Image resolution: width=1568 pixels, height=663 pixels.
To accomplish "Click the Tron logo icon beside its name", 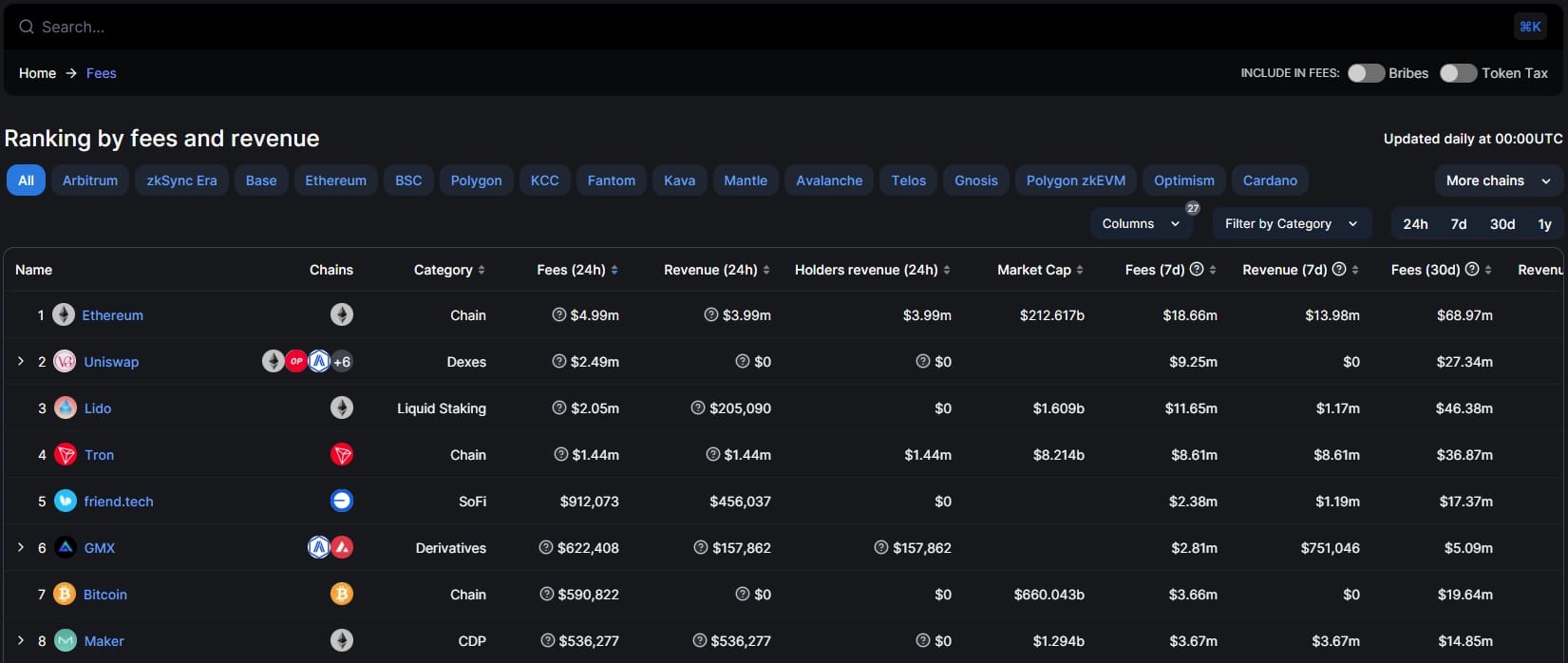I will [x=65, y=454].
